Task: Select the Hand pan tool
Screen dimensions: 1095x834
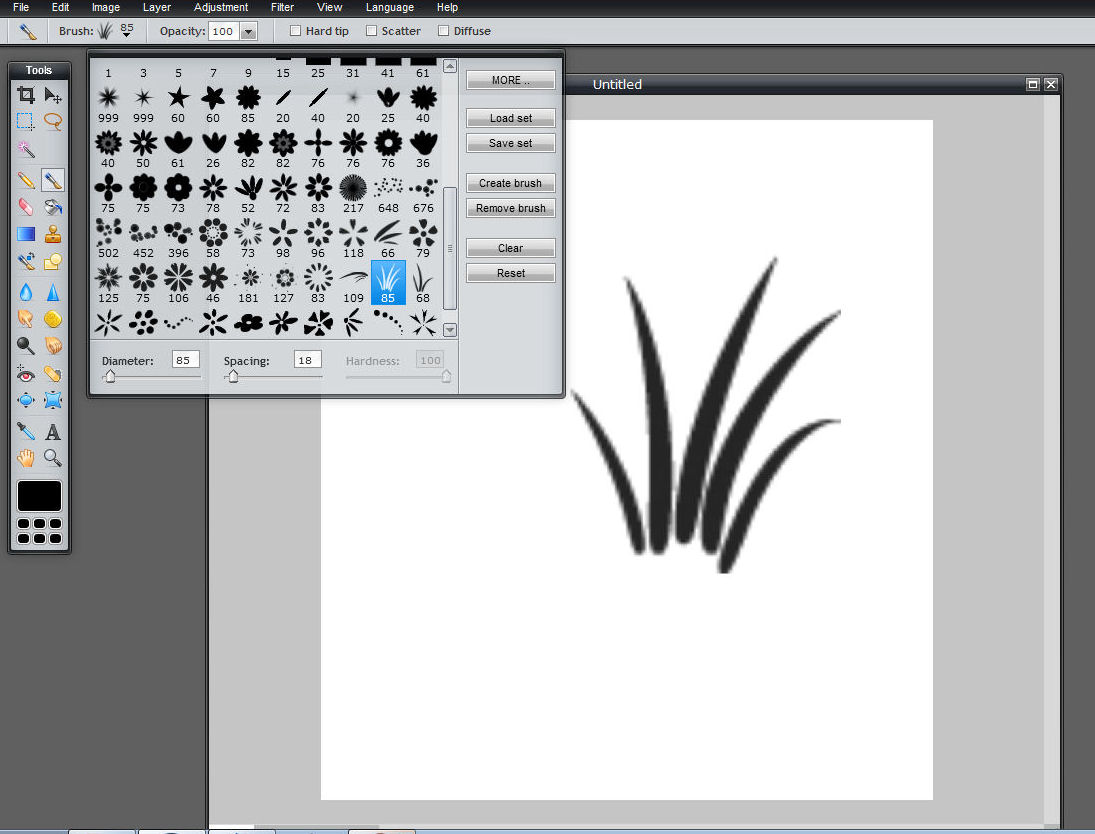Action: click(26, 458)
